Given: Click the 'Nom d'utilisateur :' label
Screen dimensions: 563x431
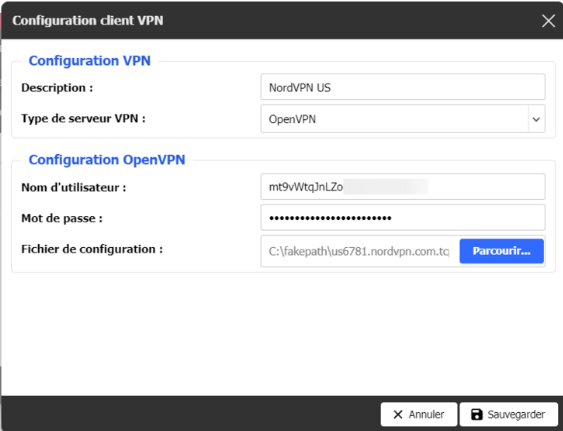Looking at the screenshot, I should pos(74,187).
